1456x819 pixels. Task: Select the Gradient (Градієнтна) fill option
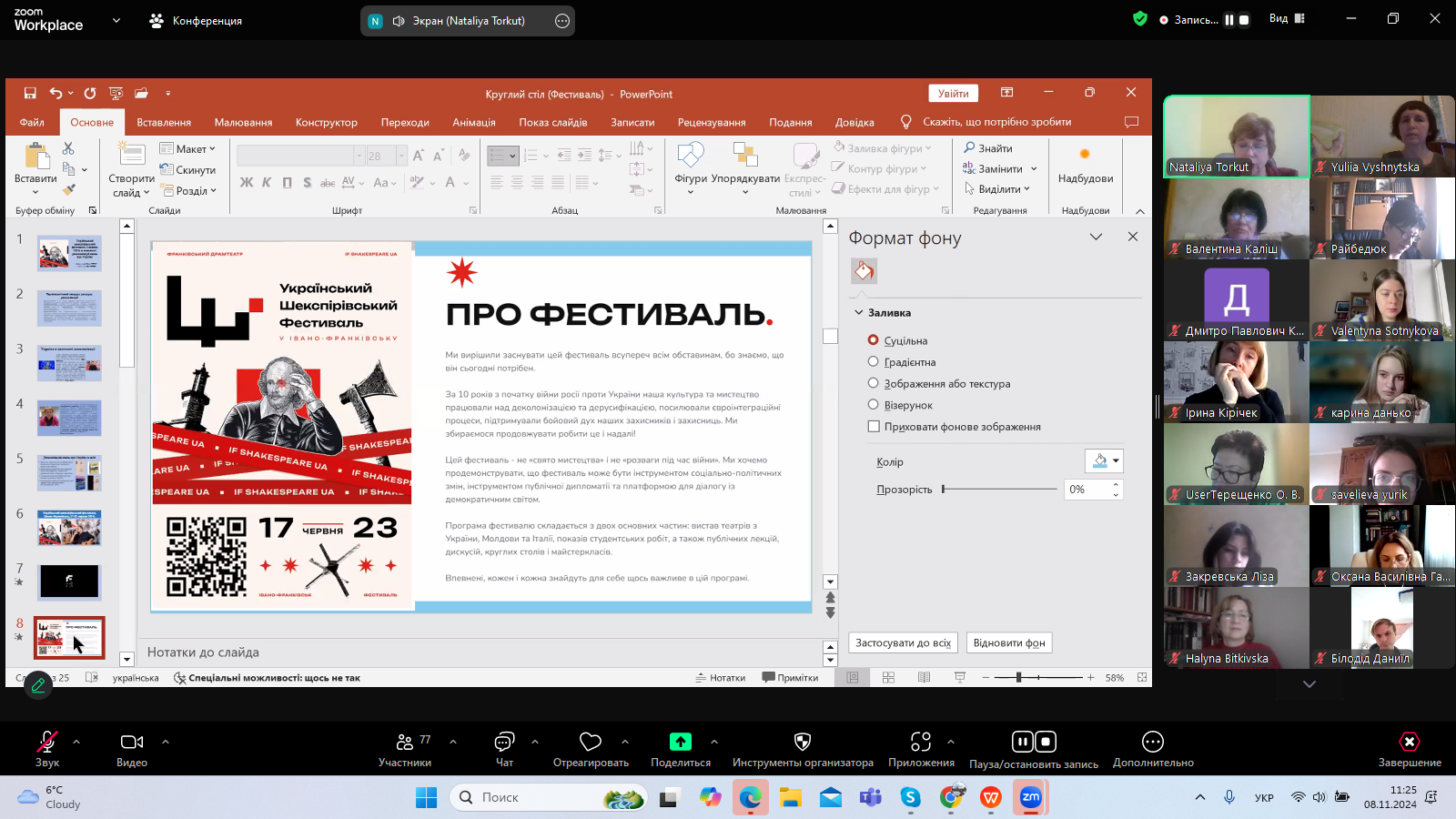tap(874, 362)
